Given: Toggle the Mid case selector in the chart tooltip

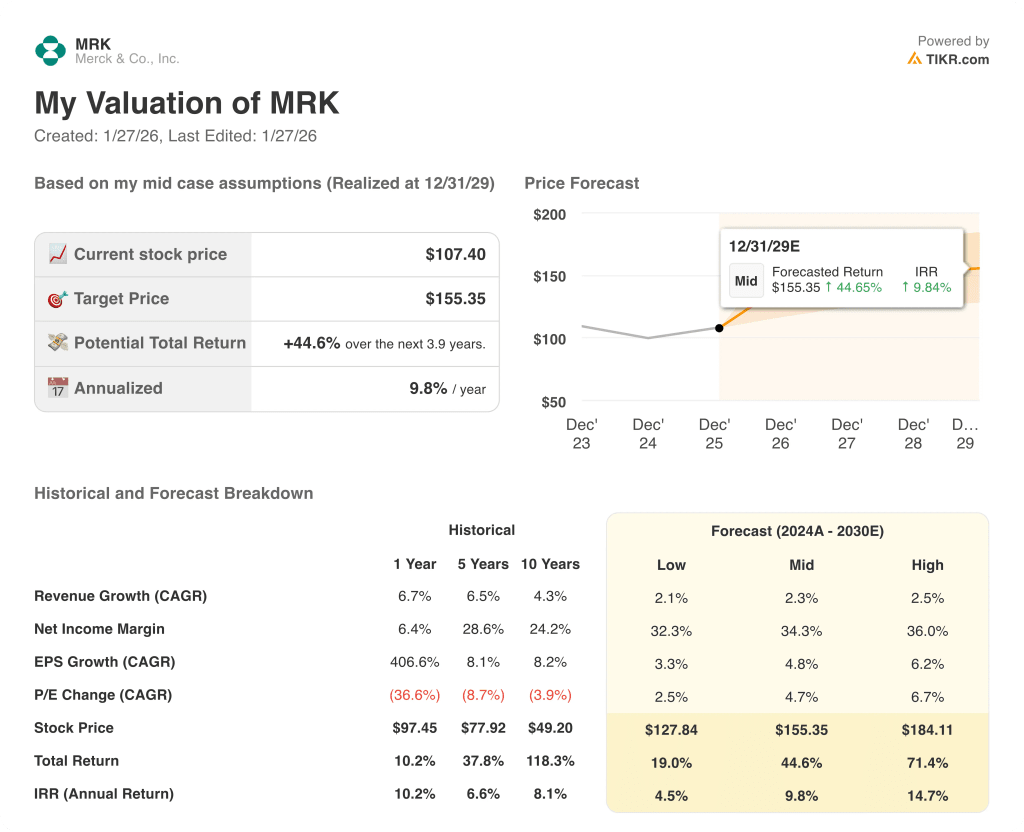Looking at the screenshot, I should [x=745, y=281].
